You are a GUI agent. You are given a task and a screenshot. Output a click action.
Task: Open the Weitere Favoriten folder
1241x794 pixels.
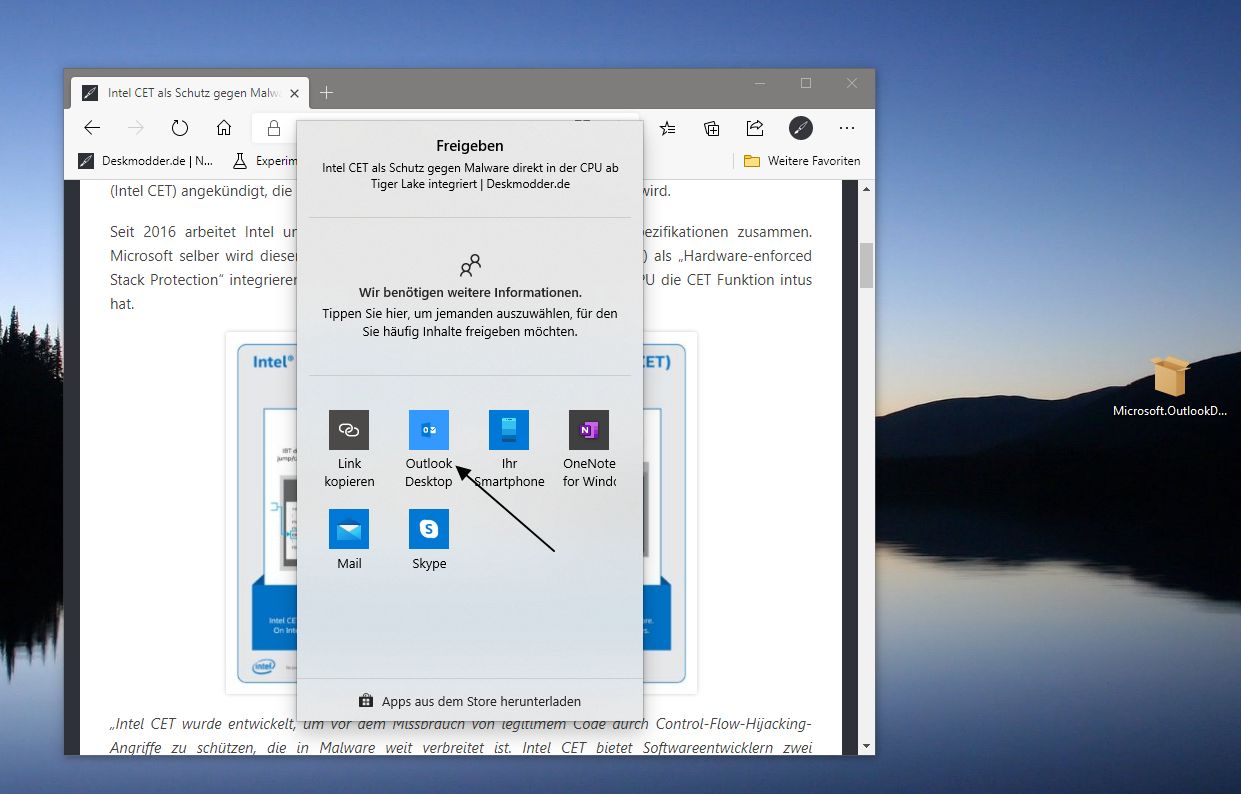[x=801, y=161]
